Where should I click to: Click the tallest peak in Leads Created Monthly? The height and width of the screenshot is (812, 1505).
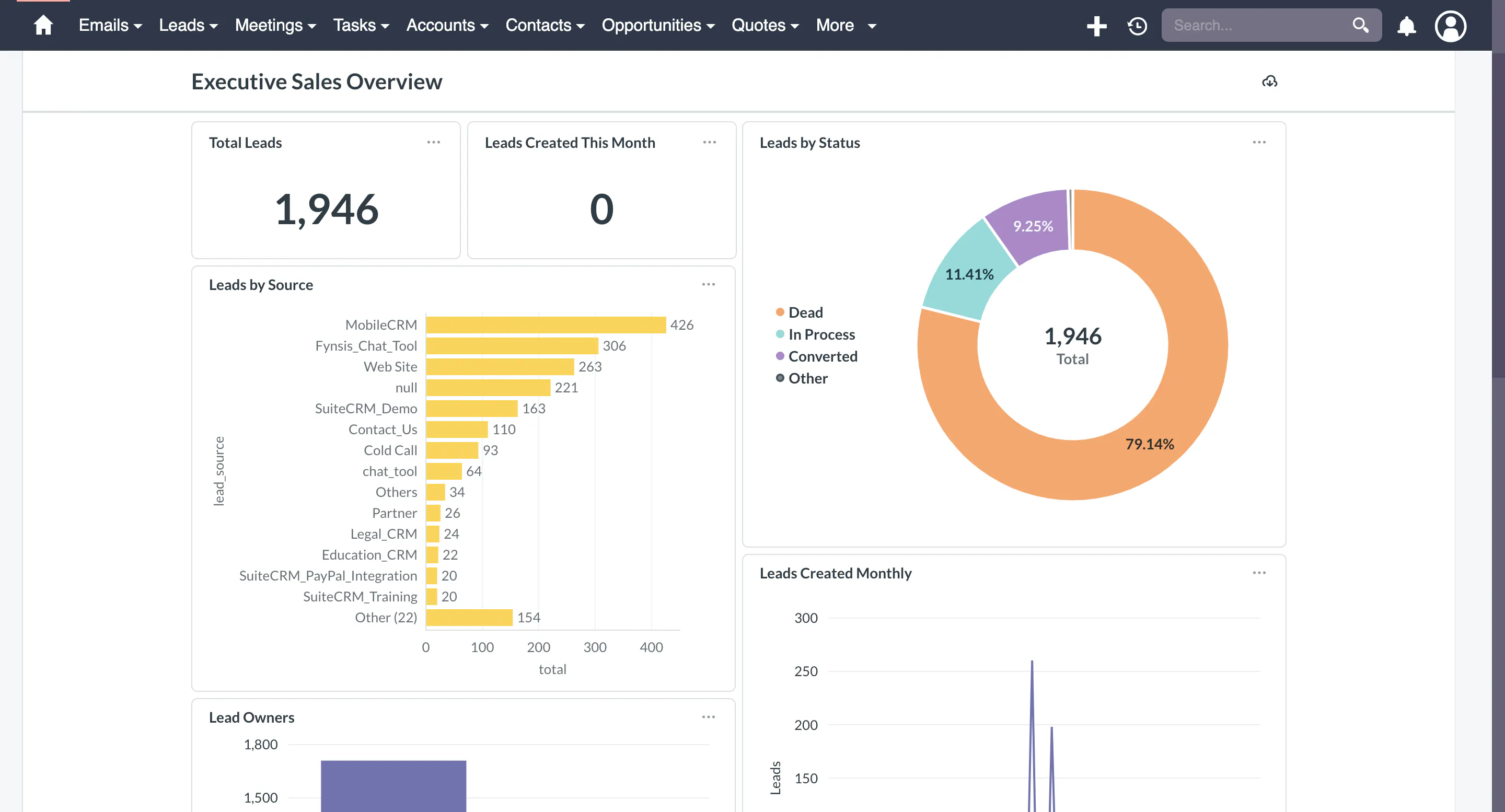pos(1032,662)
